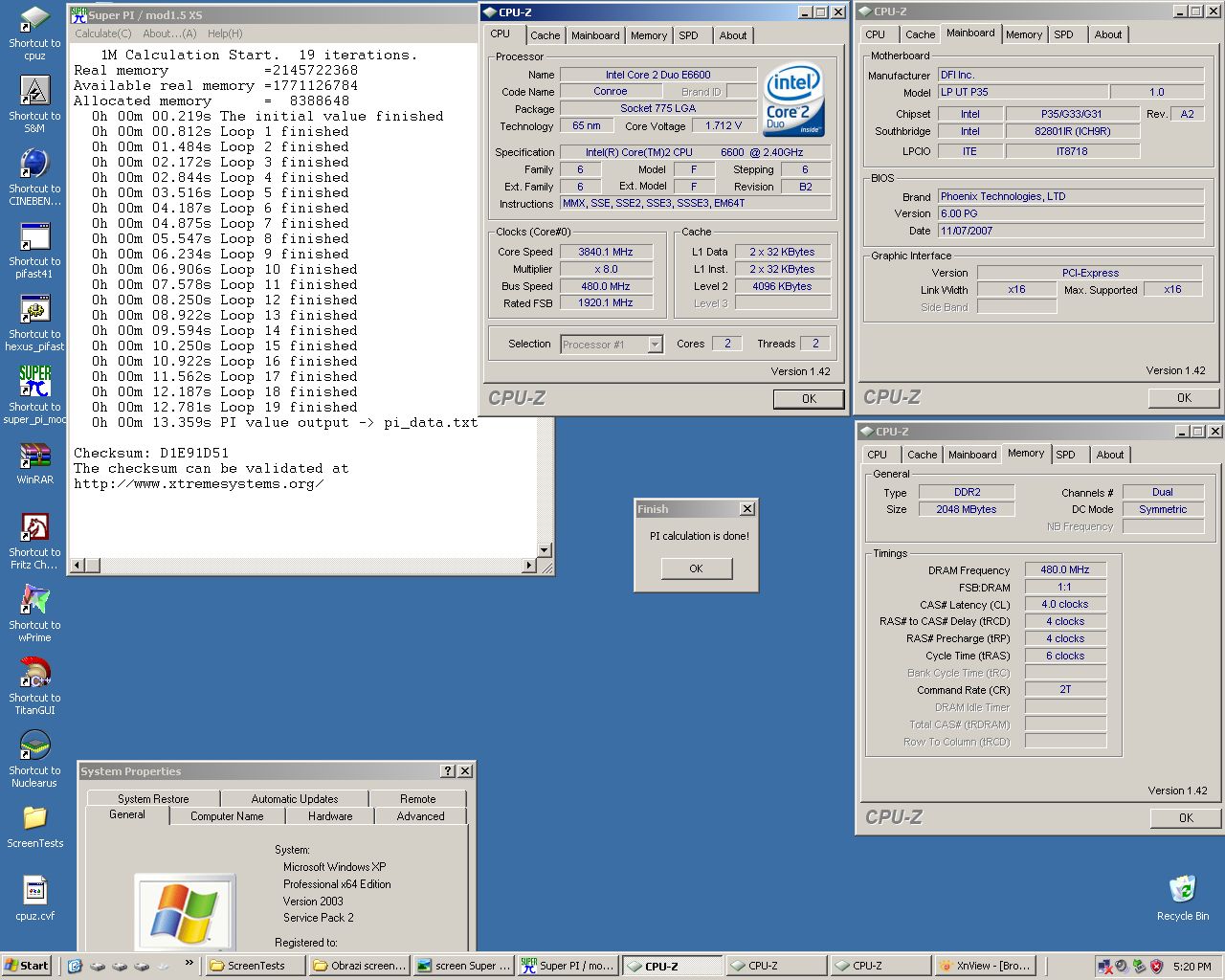Open the Help menu in Super PI
1225x980 pixels.
click(225, 33)
